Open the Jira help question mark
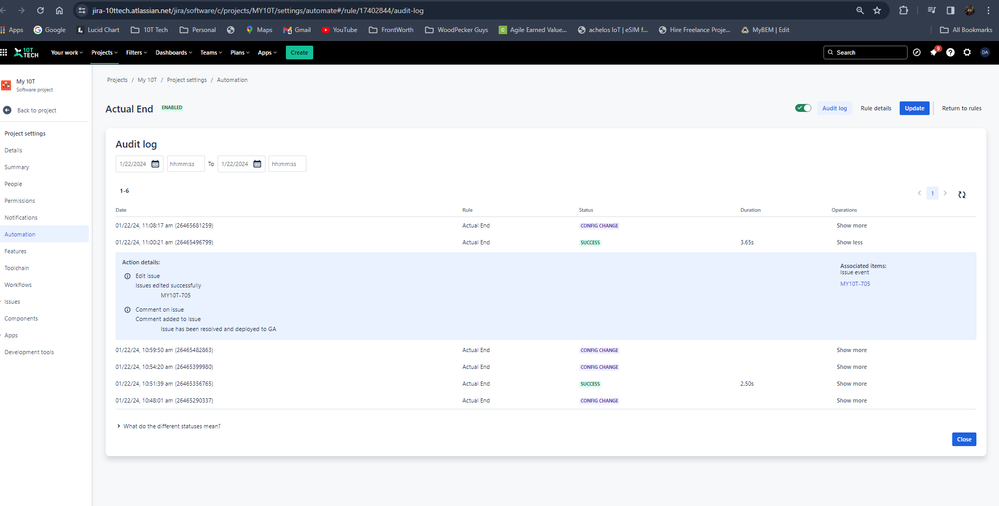The height and width of the screenshot is (506, 999). (x=950, y=52)
